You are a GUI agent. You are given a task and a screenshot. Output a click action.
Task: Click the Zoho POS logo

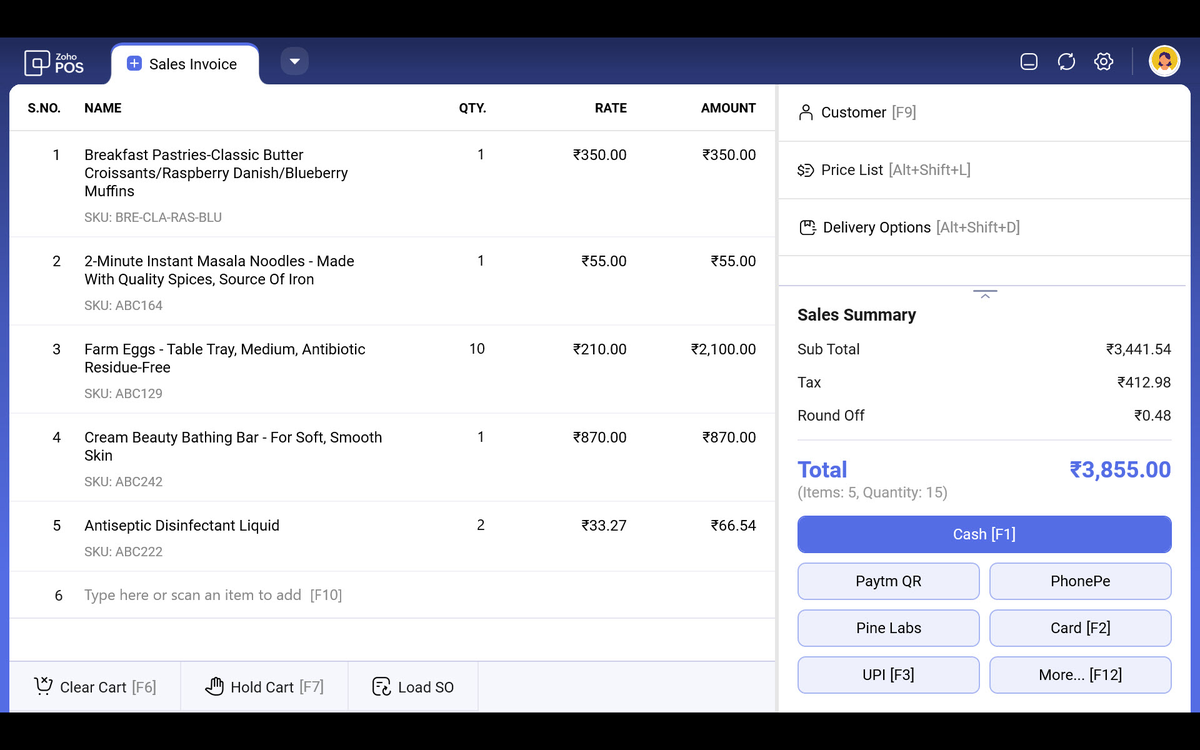(x=54, y=62)
